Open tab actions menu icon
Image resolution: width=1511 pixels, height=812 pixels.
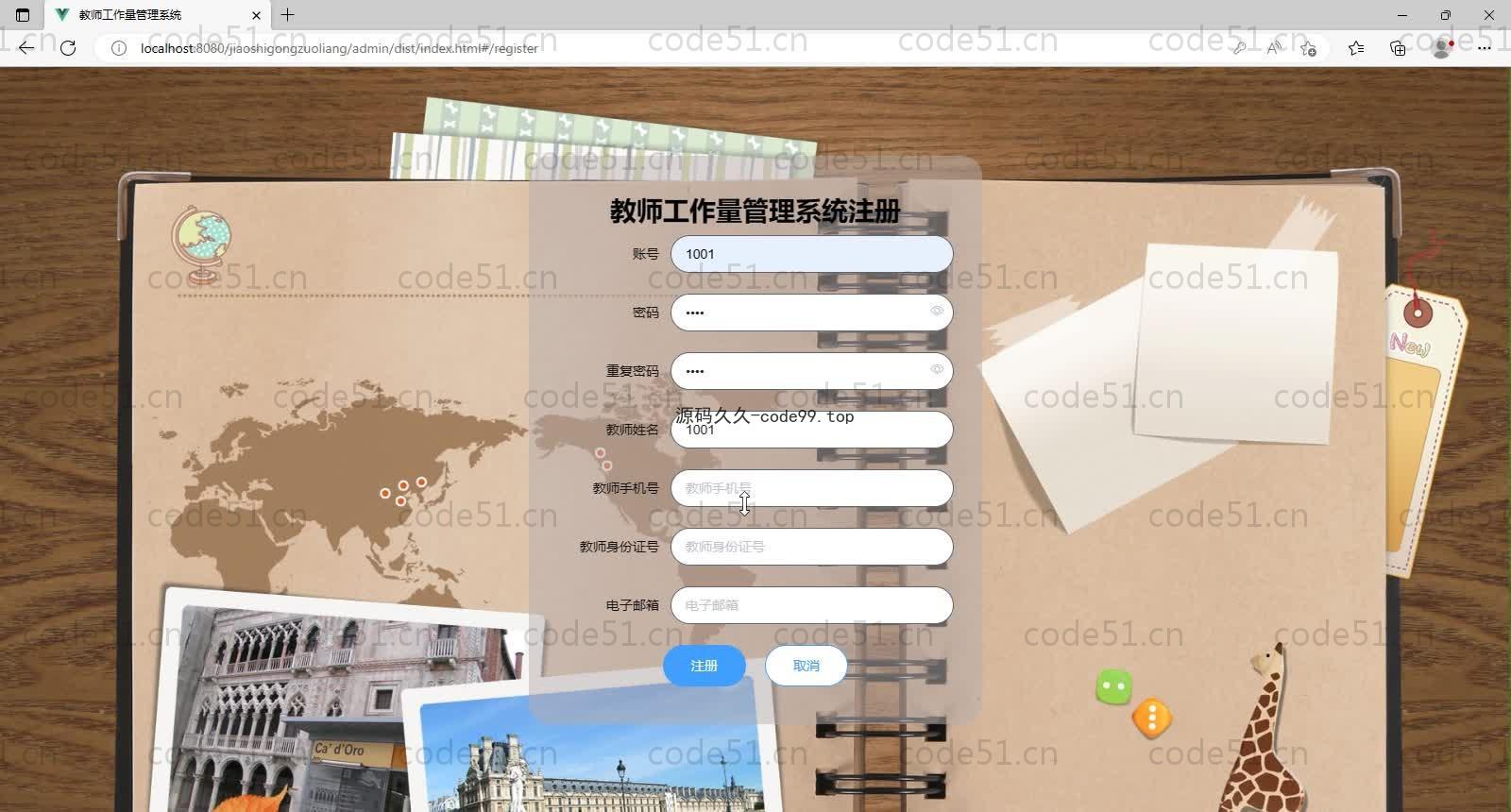[23, 15]
